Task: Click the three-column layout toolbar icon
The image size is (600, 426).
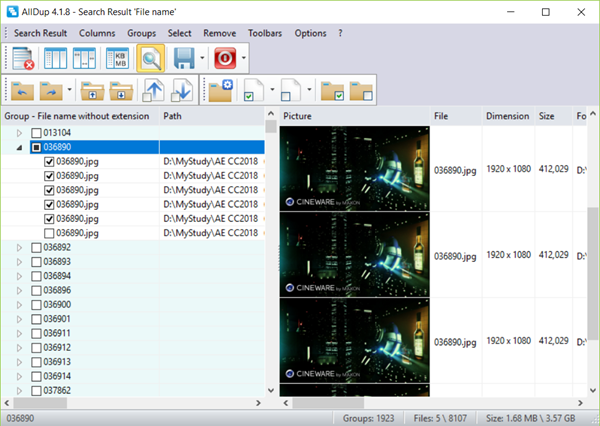Action: point(55,58)
